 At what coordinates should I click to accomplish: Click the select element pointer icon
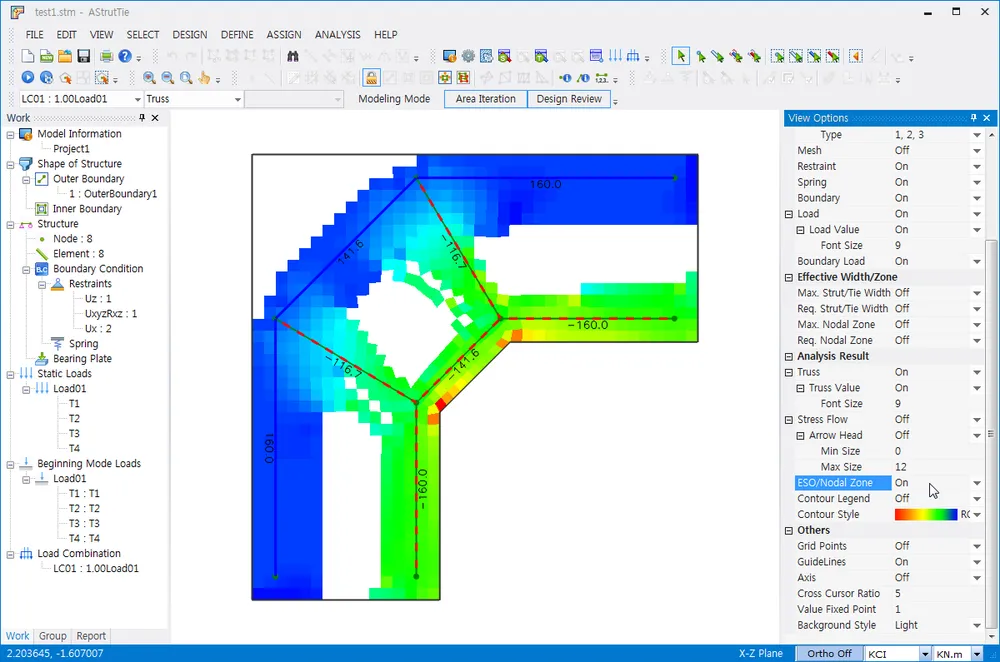point(718,56)
